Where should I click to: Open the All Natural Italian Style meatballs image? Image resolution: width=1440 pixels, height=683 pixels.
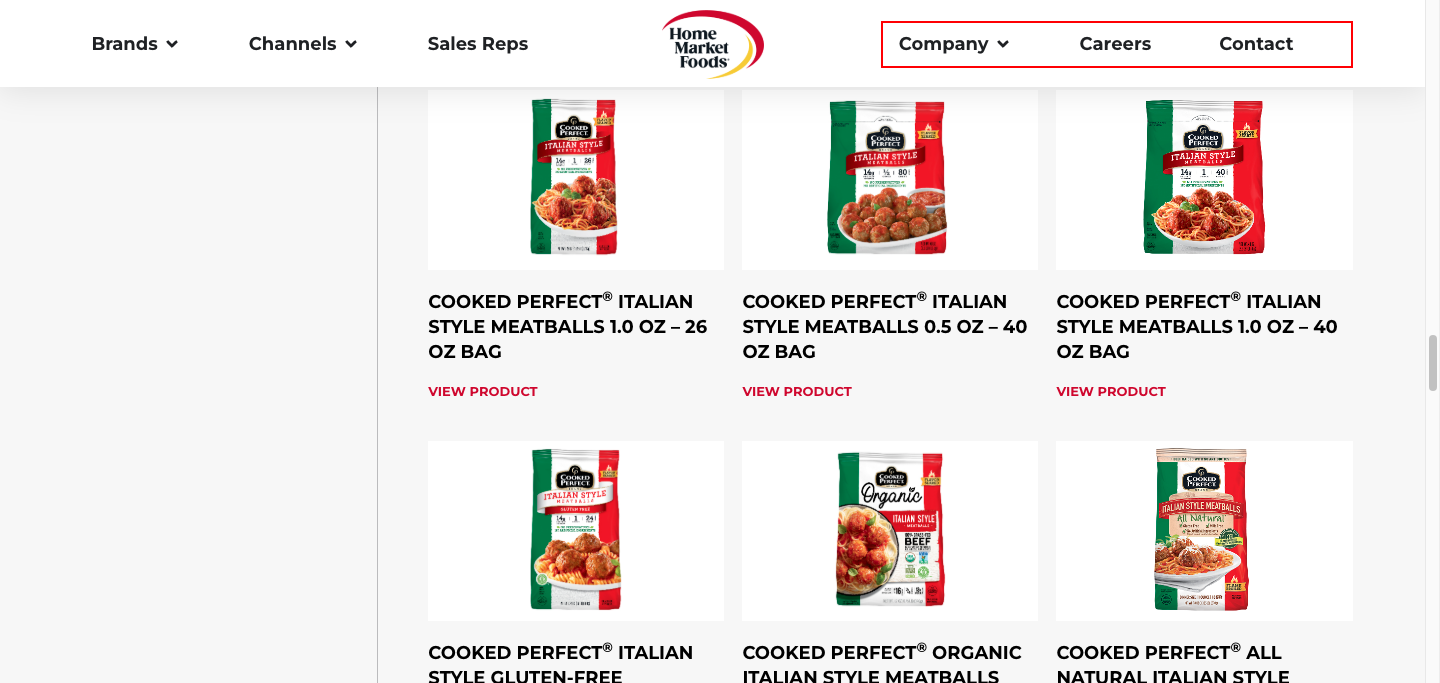(x=1203, y=530)
